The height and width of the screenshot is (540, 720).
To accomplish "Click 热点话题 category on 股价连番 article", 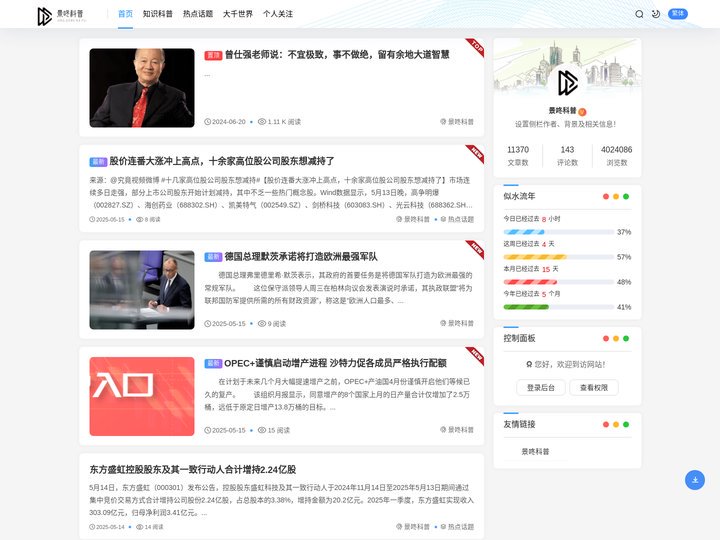I will 457,219.
